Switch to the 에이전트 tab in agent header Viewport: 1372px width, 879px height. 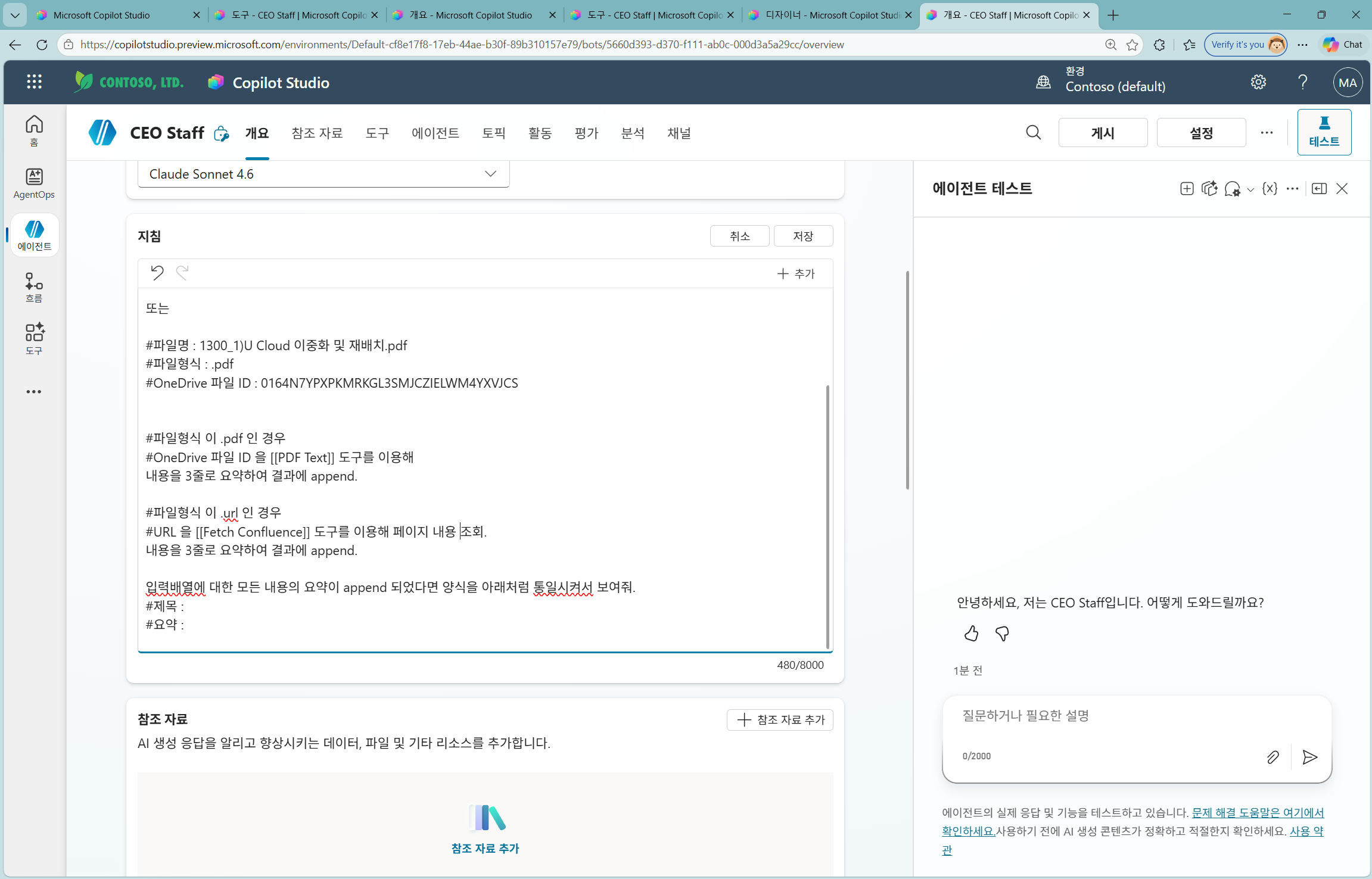pyautogui.click(x=435, y=133)
